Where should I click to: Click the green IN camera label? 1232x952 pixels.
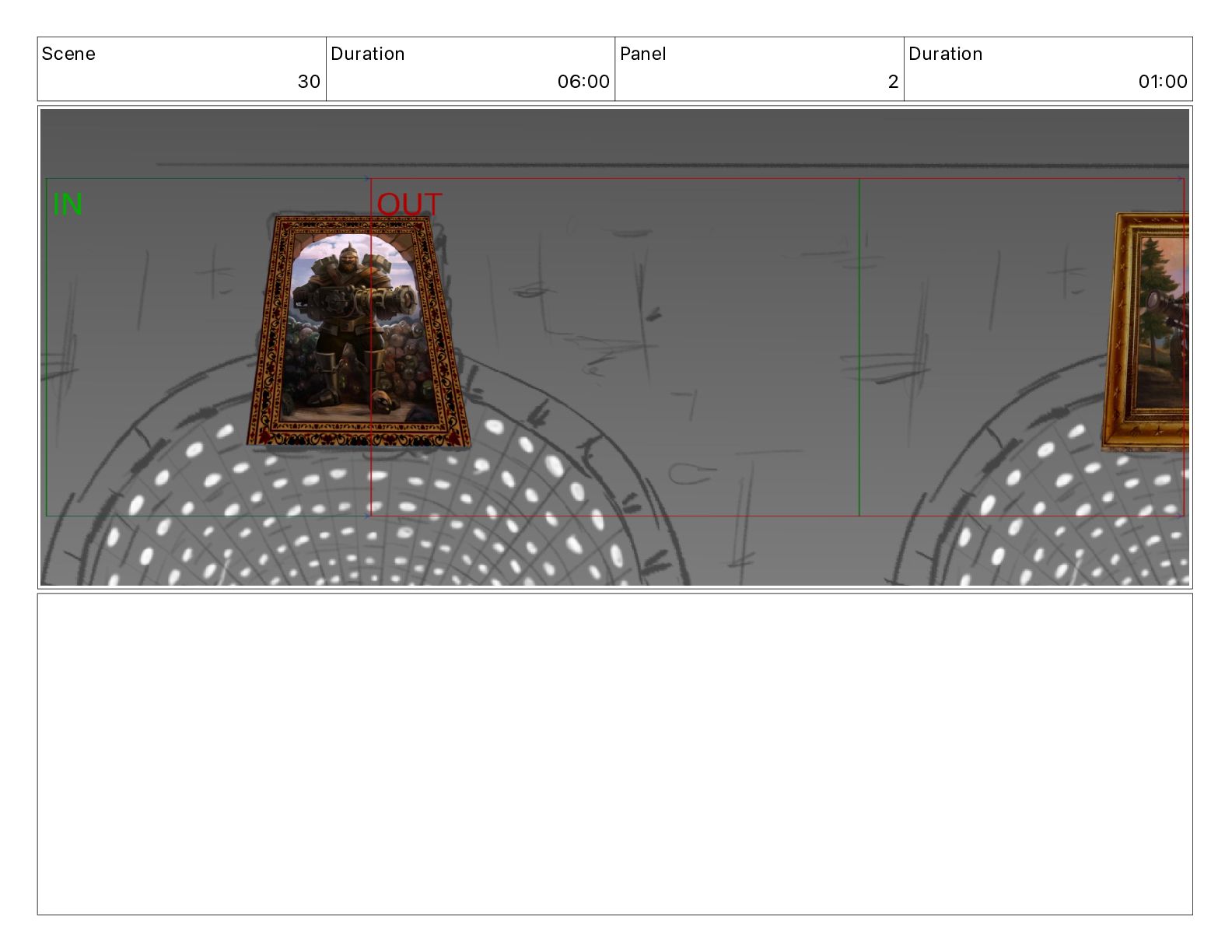(68, 205)
